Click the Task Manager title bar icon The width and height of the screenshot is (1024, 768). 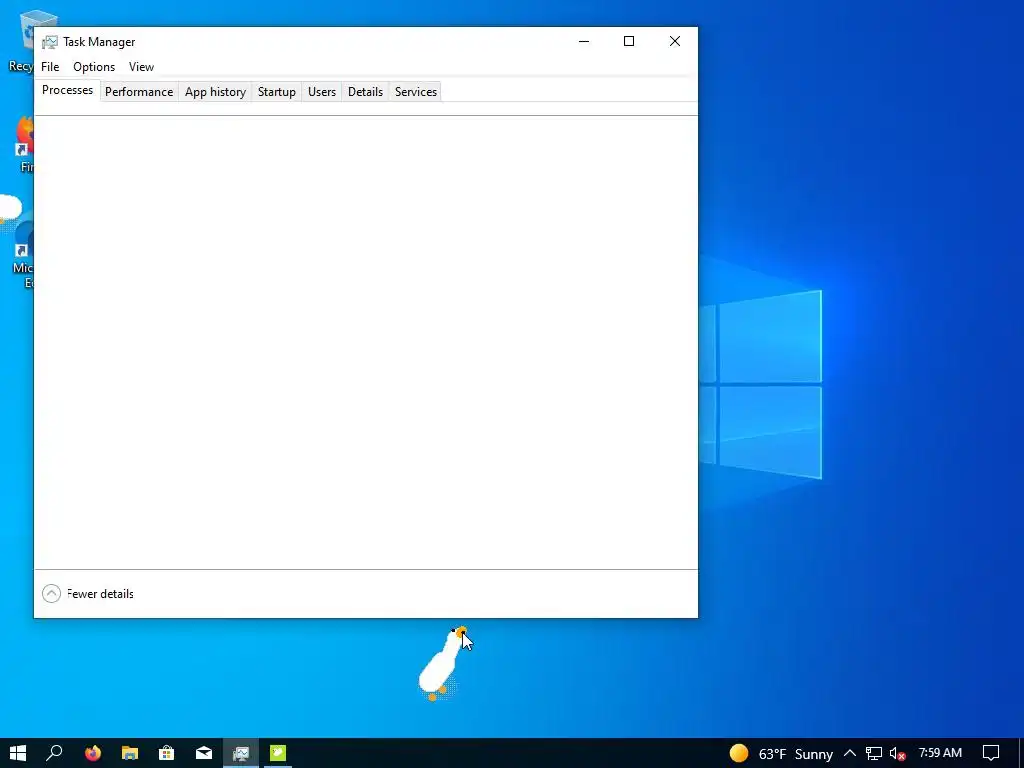tap(50, 42)
